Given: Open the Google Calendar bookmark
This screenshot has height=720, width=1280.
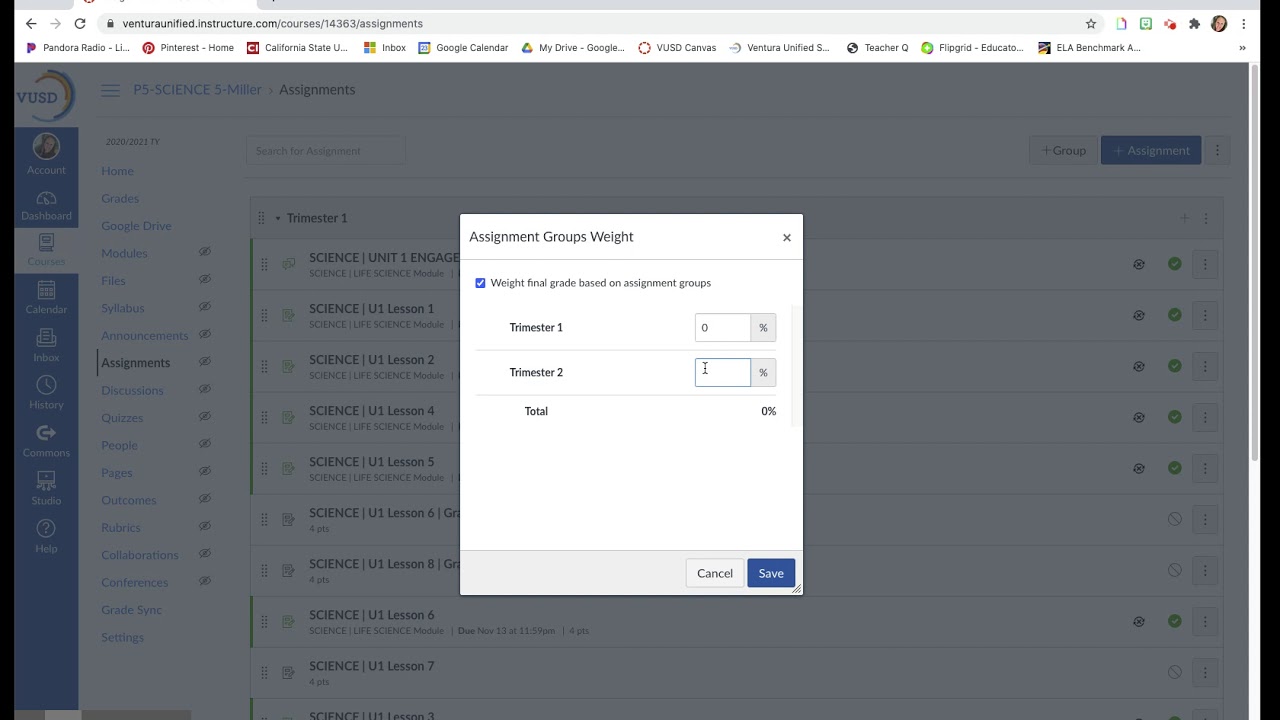Looking at the screenshot, I should tap(463, 48).
